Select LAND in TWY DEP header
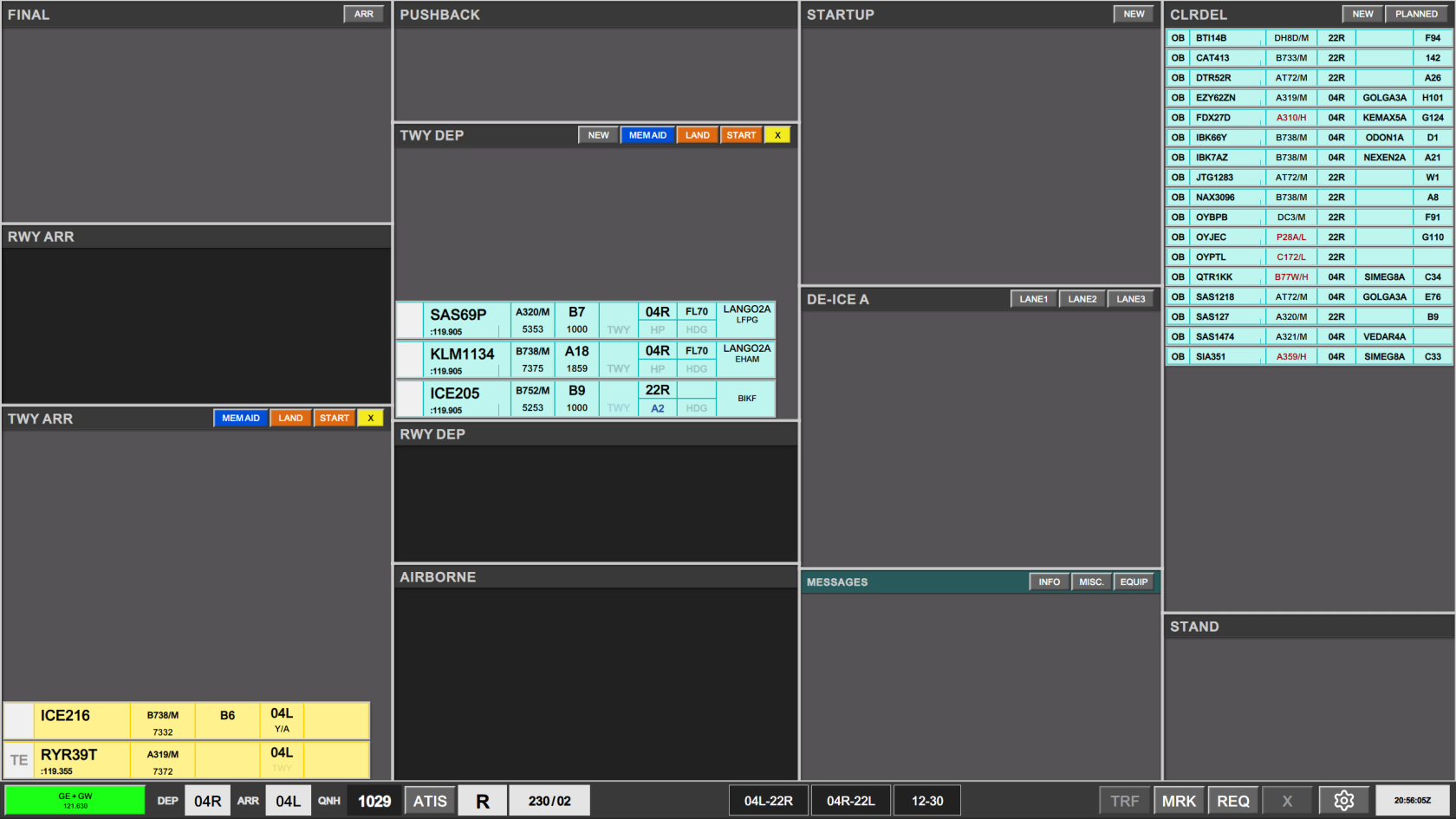The width and height of the screenshot is (1456, 819). 697,135
